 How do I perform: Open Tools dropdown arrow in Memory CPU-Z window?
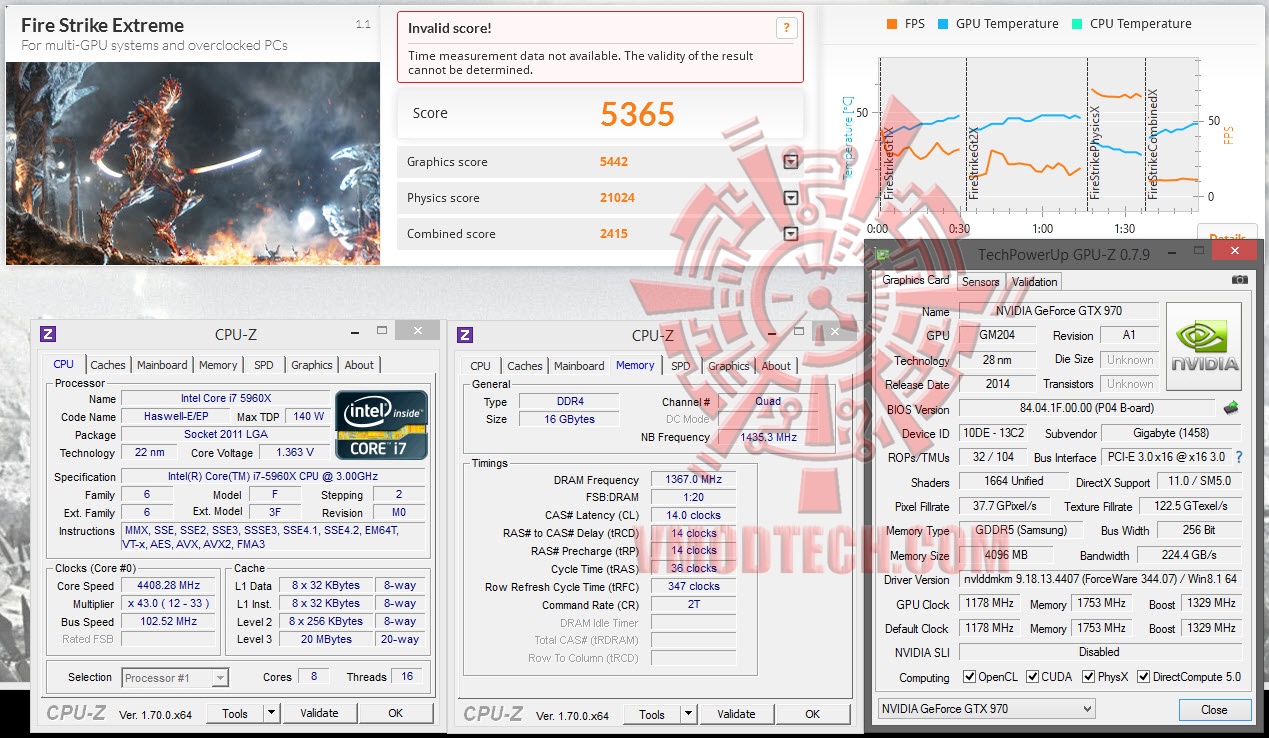pyautogui.click(x=689, y=714)
